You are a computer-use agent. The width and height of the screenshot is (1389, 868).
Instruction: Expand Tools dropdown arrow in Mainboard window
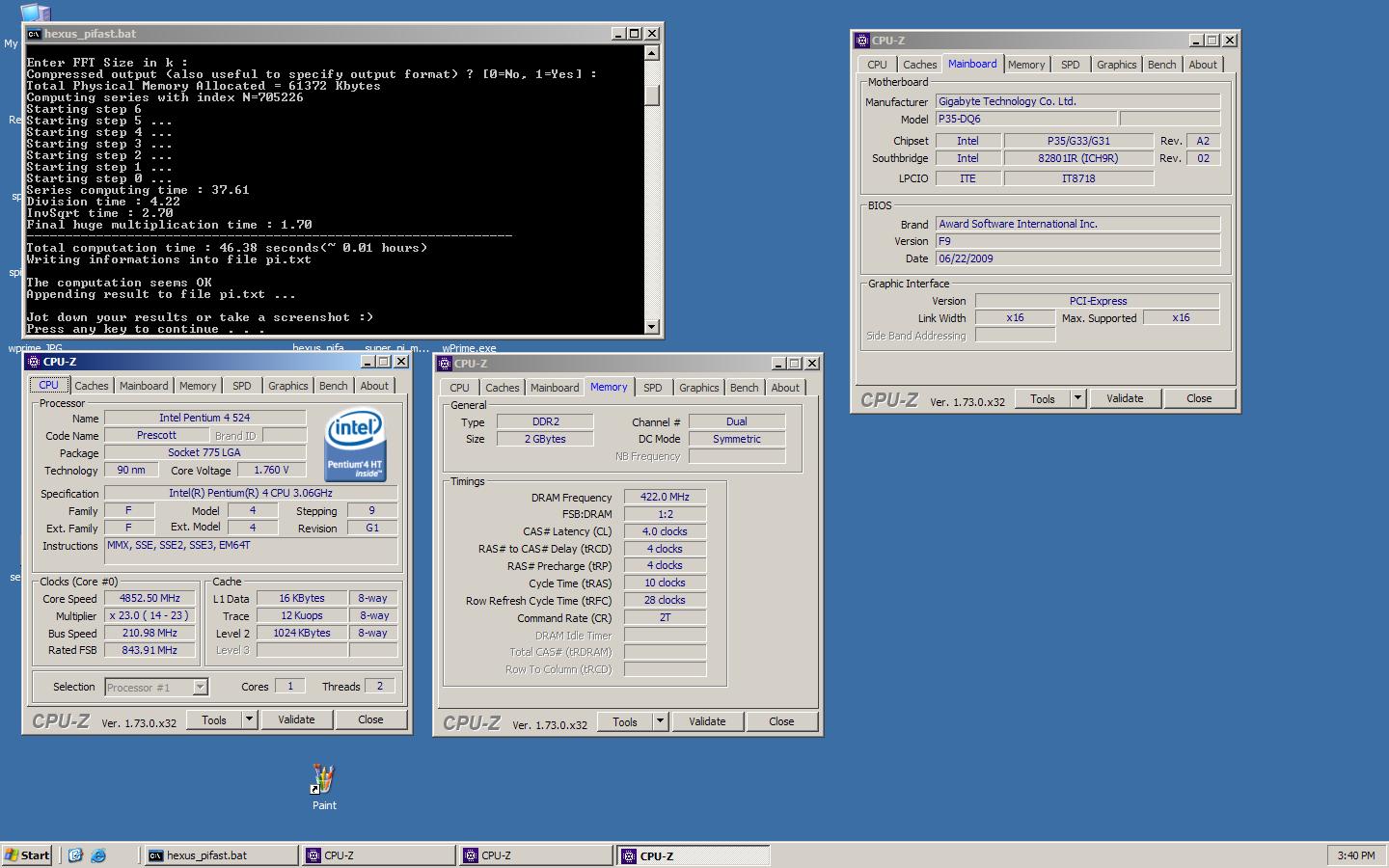coord(1077,398)
